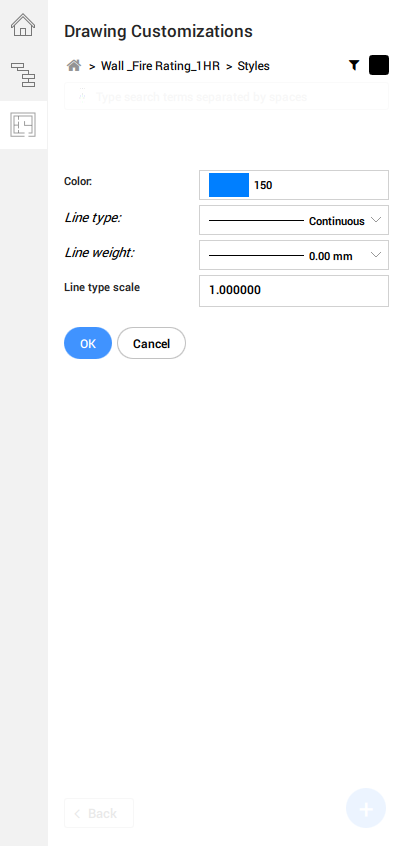
Task: Click the Cancel button
Action: [x=152, y=343]
